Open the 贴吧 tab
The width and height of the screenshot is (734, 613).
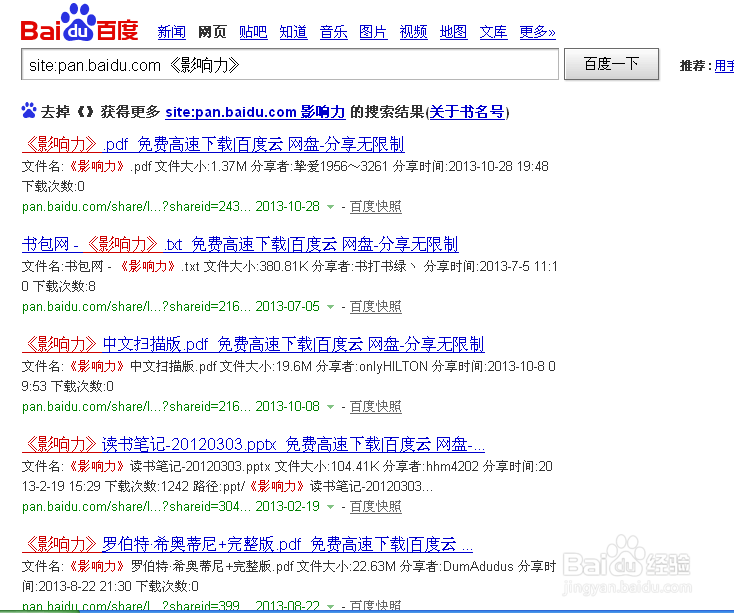(253, 32)
